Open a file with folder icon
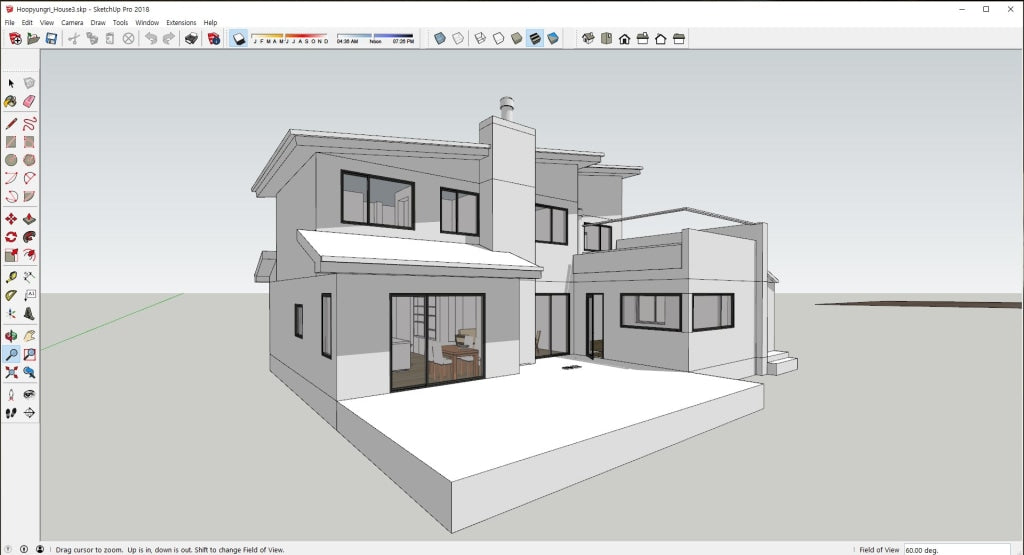This screenshot has height=555, width=1024. 33,39
